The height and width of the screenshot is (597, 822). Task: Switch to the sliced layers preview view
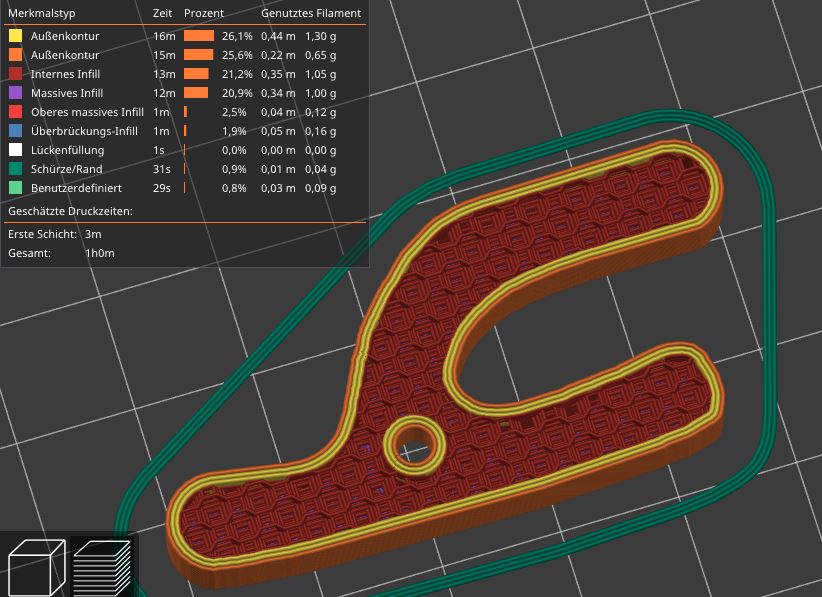point(102,568)
